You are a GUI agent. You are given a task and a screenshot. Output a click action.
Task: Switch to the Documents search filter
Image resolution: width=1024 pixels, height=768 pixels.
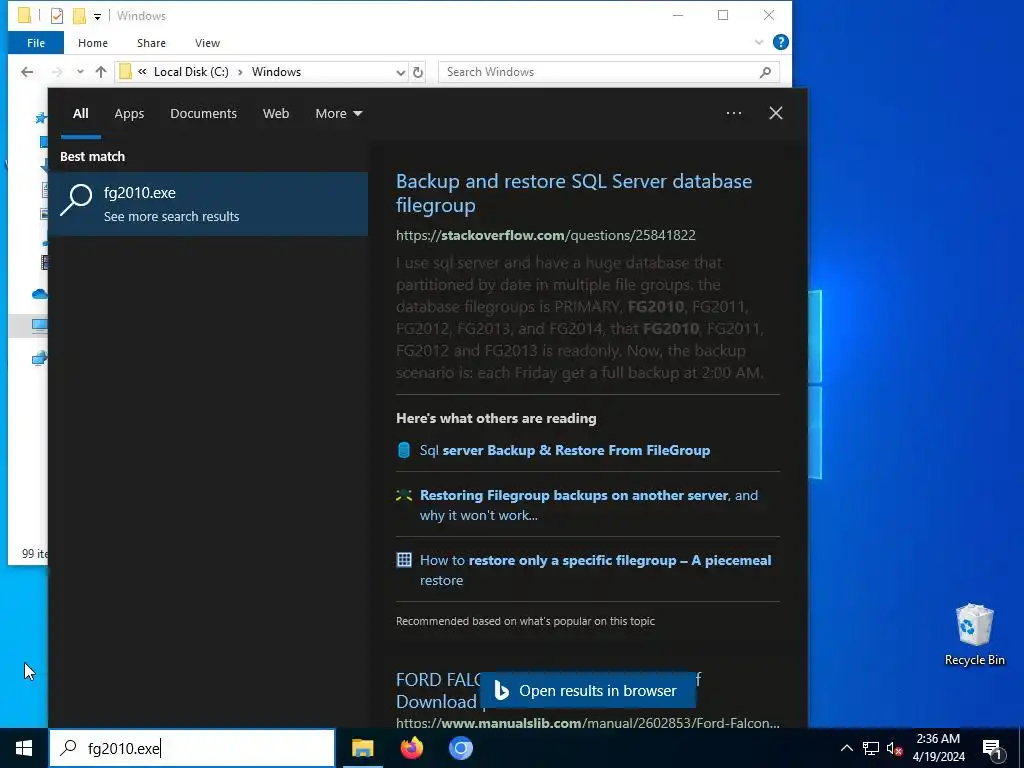203,113
